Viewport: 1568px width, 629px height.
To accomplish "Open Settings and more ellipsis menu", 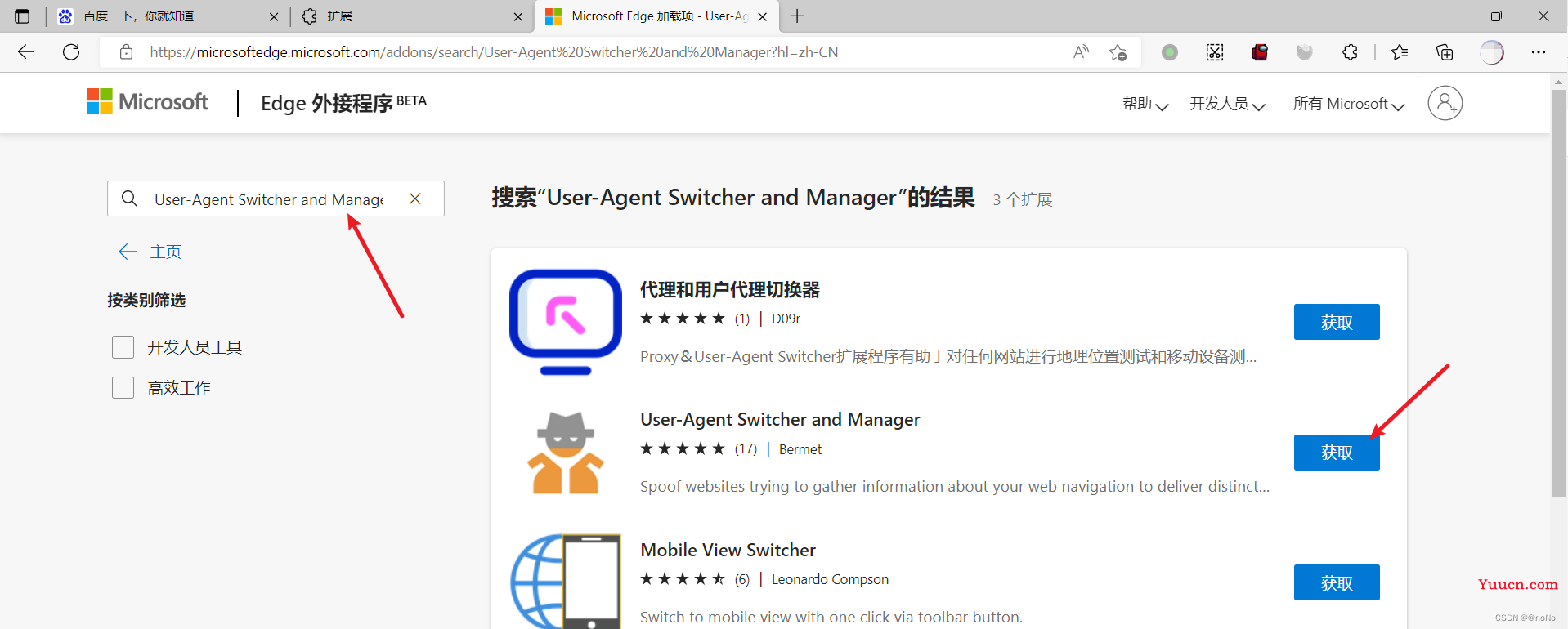I will [x=1539, y=52].
